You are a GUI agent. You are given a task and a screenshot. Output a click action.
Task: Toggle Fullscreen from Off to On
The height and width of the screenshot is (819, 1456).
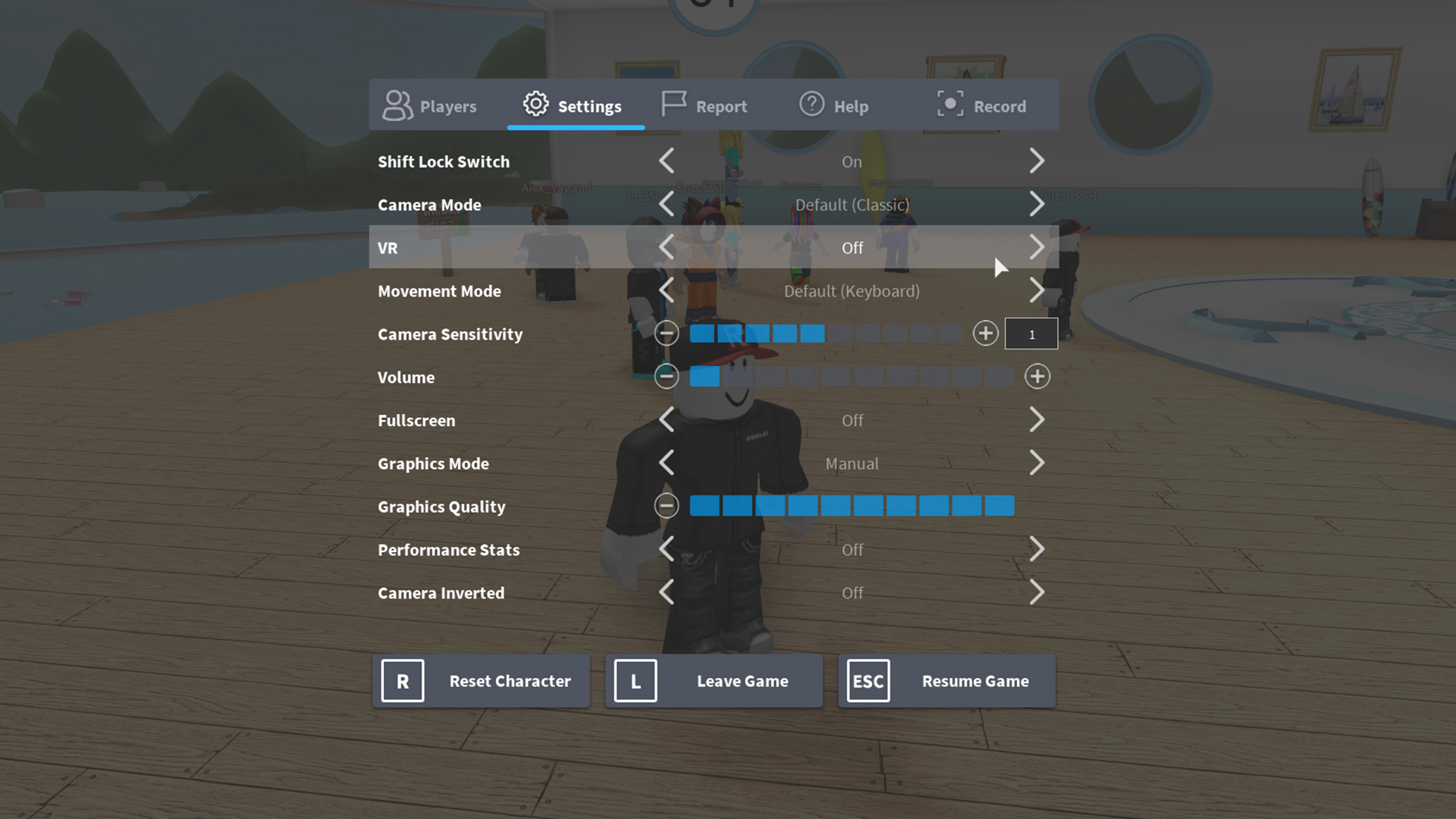(1038, 419)
